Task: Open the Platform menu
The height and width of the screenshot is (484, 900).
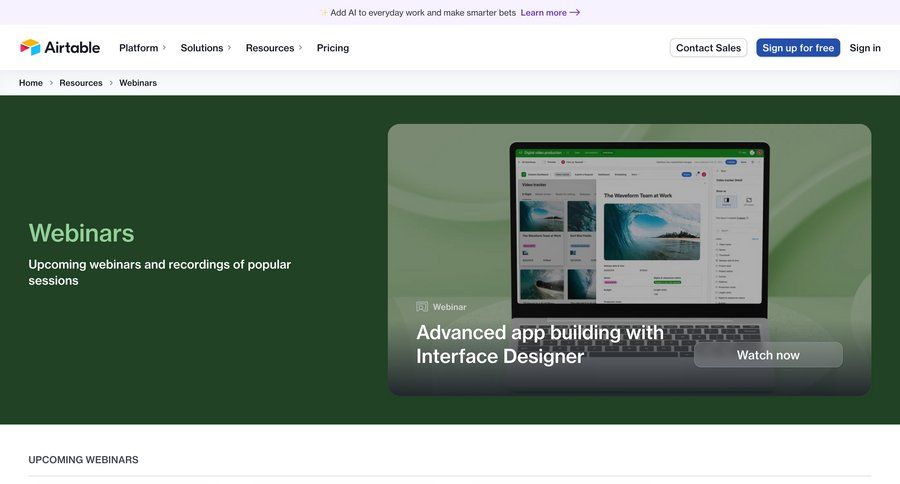Action: point(142,48)
